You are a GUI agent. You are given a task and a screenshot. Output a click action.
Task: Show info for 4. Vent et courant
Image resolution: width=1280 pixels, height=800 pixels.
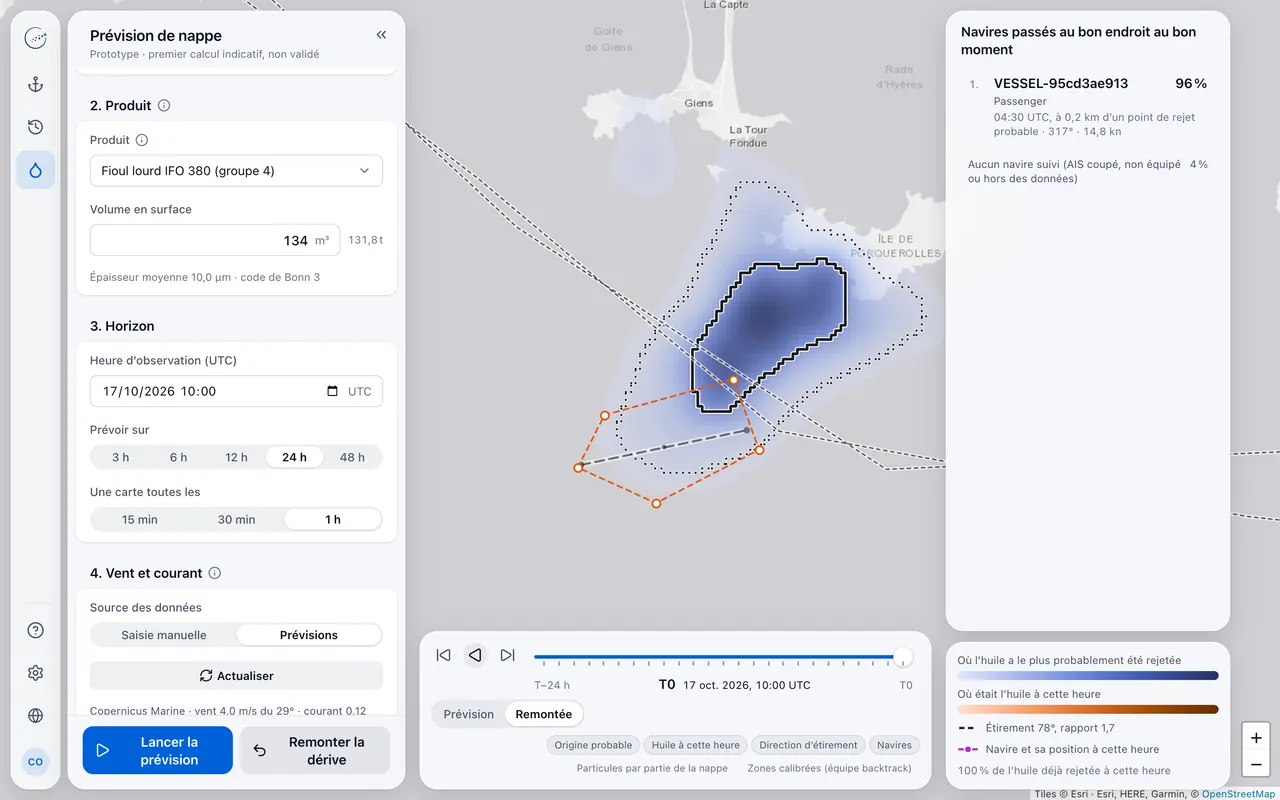point(214,573)
